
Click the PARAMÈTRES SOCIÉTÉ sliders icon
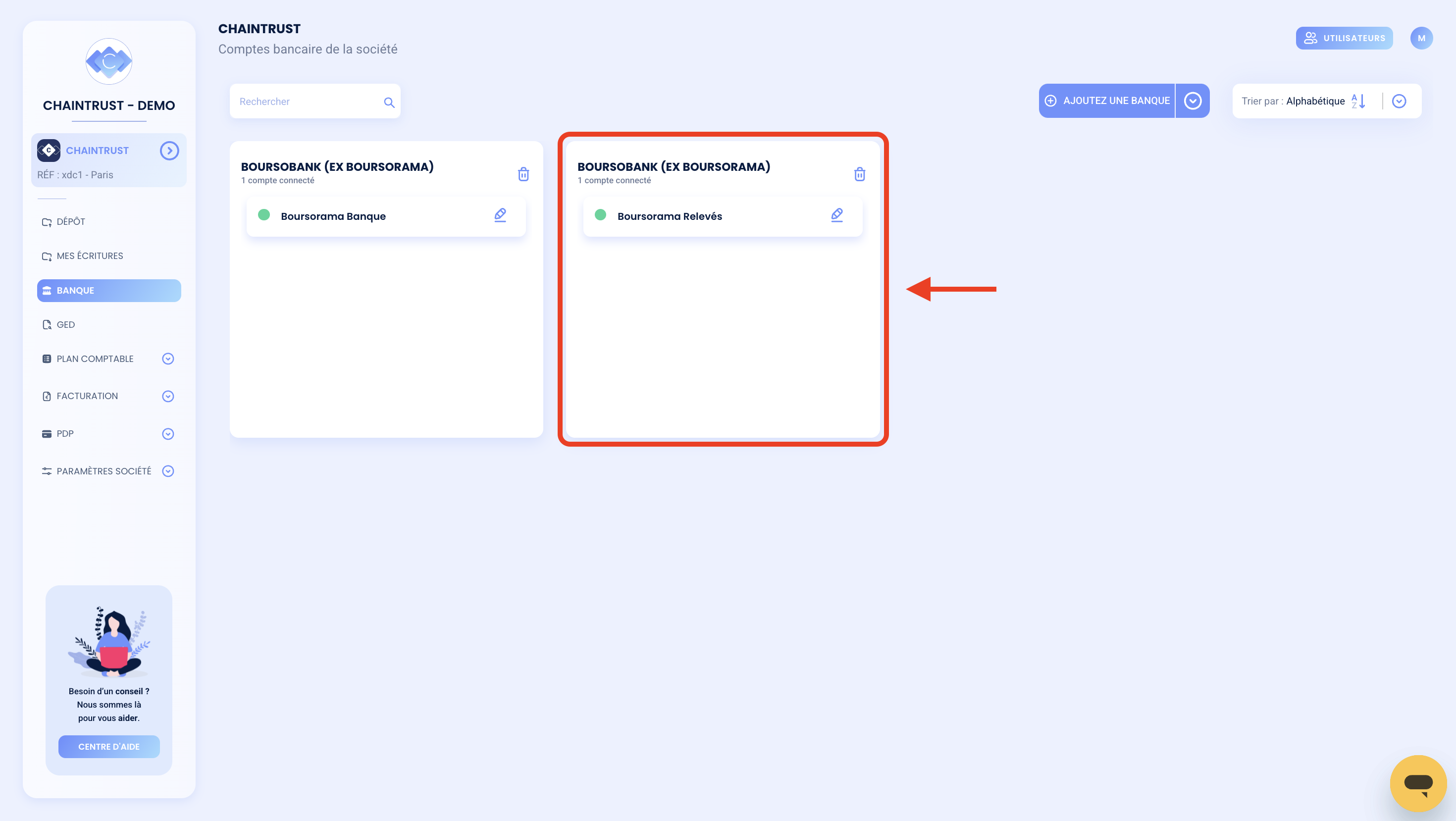click(x=47, y=471)
